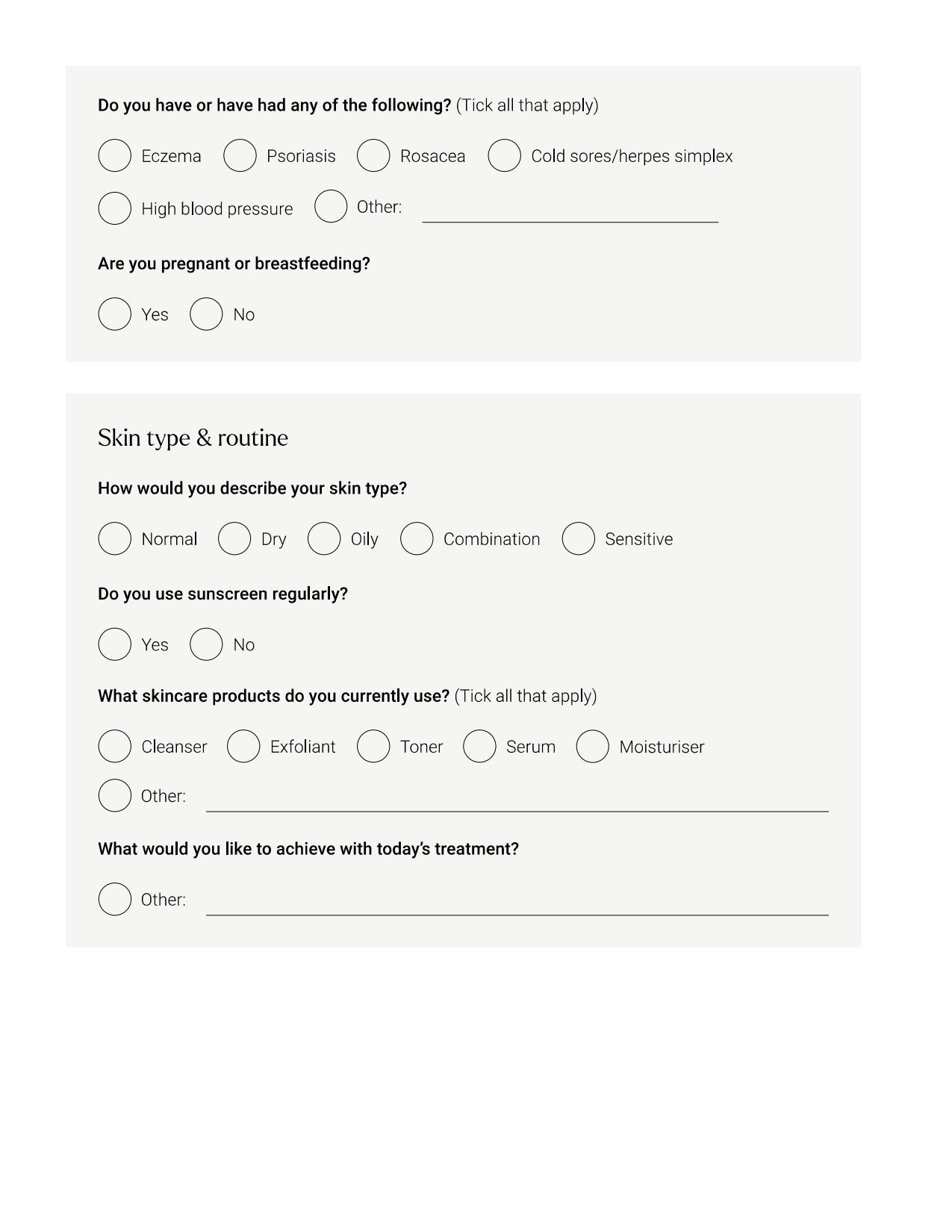This screenshot has width=952, height=1232.
Task: Choose Normal skin type
Action: [114, 539]
